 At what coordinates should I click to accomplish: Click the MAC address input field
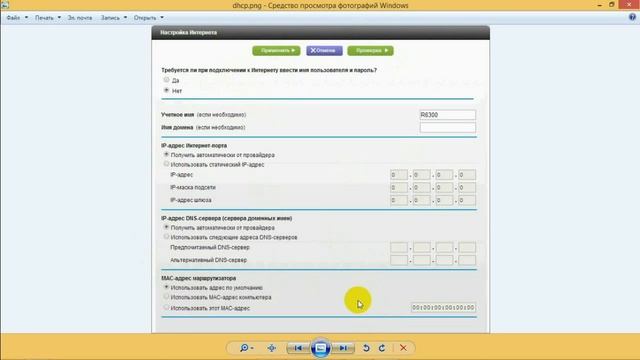click(x=443, y=307)
